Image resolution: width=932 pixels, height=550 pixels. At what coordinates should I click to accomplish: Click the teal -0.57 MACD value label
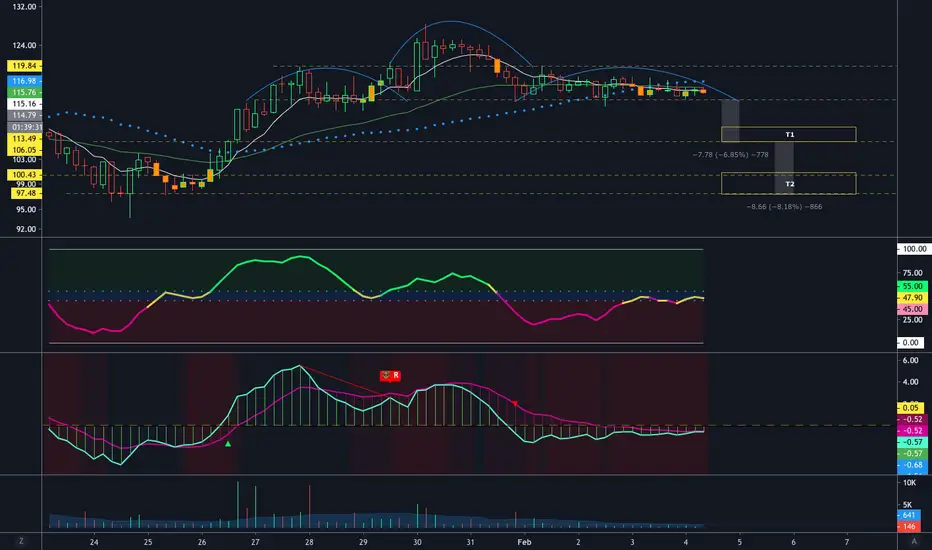pos(912,442)
